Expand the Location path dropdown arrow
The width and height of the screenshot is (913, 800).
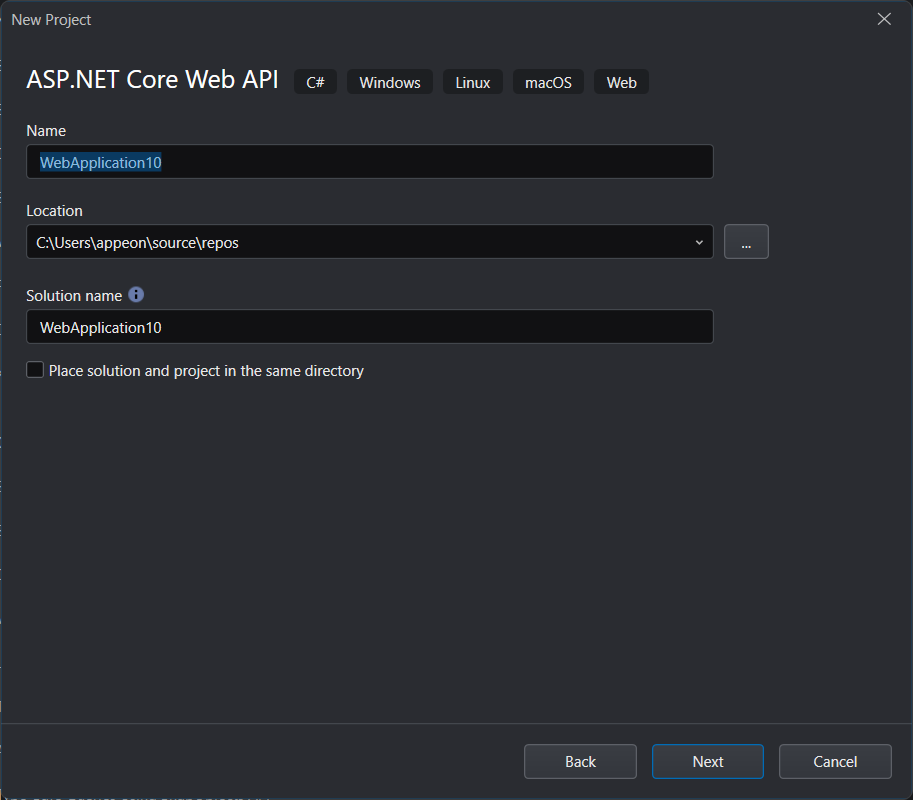pos(698,242)
